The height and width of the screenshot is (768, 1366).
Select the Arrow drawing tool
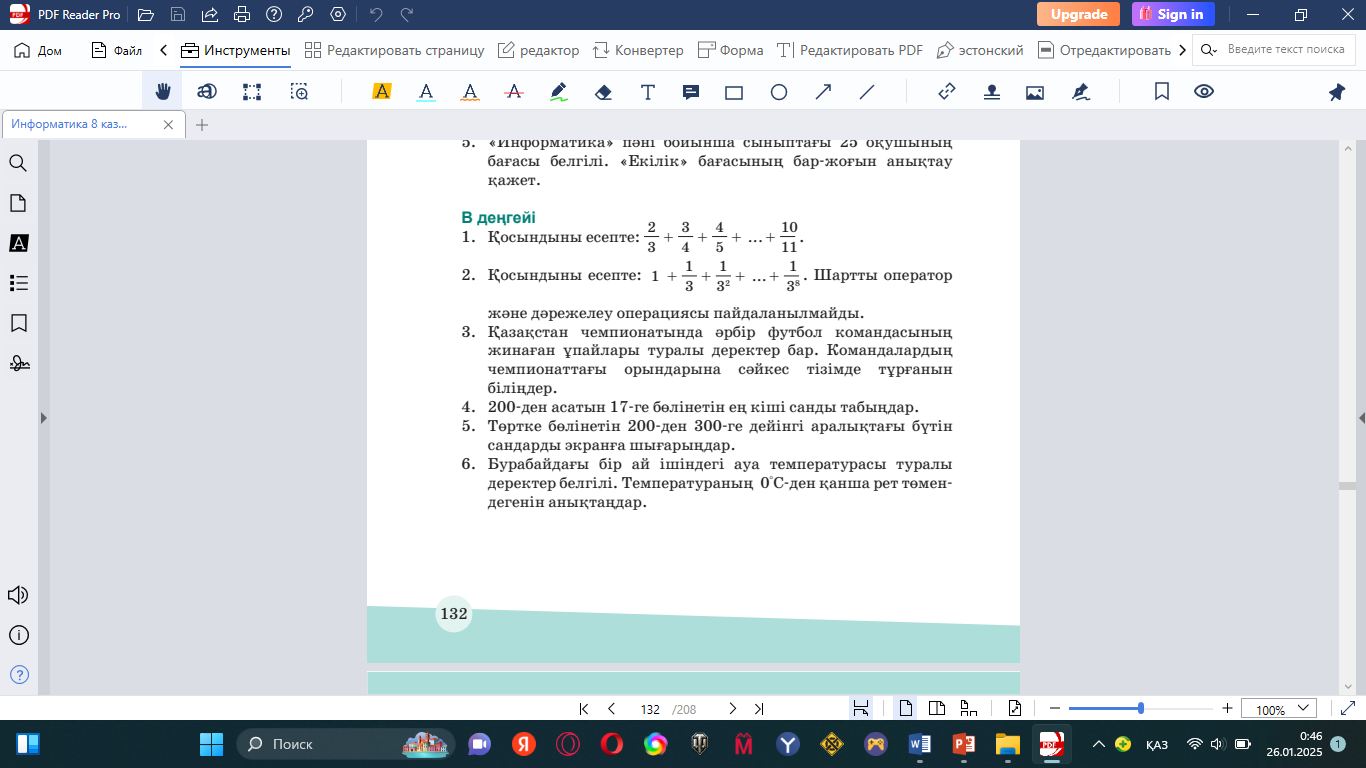coord(824,92)
